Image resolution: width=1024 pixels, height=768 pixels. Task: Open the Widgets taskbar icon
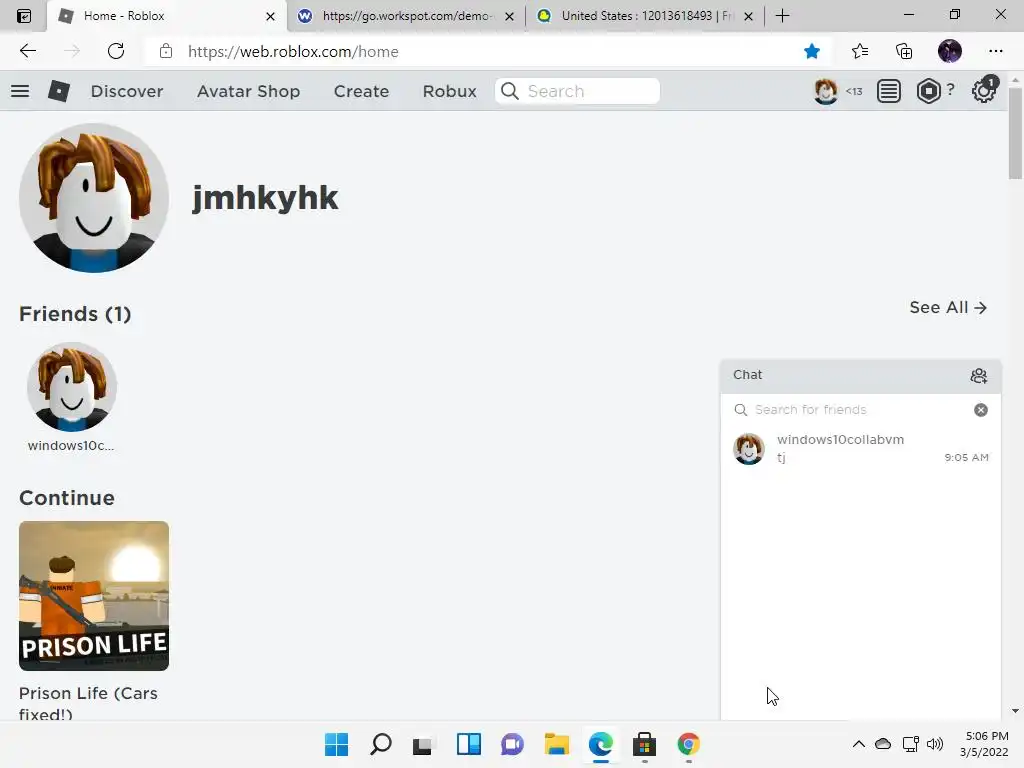tap(468, 744)
